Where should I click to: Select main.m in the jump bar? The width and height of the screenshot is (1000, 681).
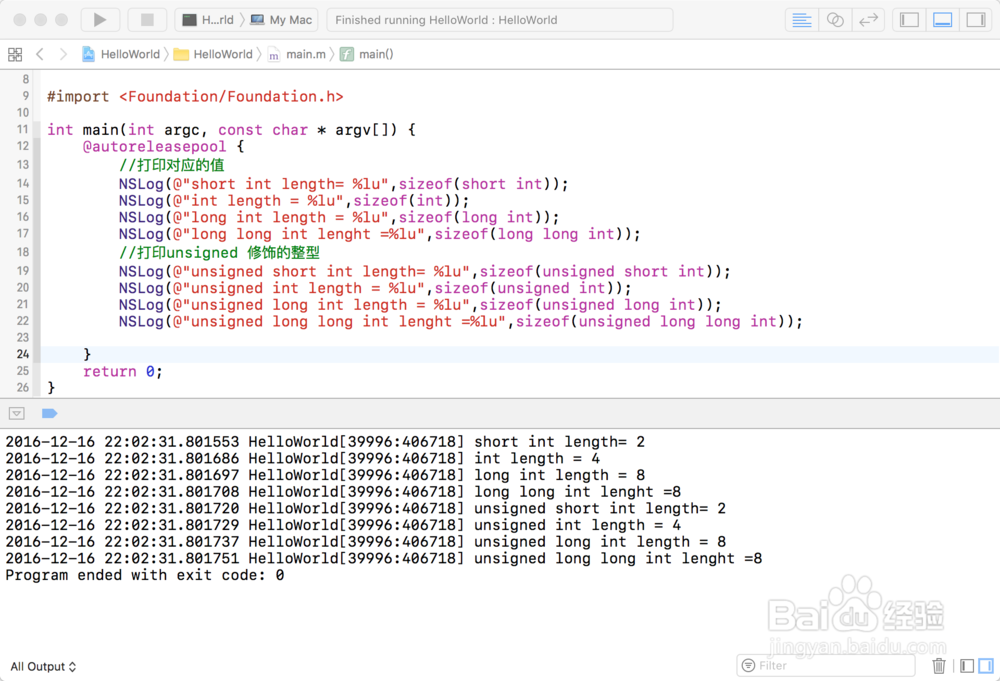click(297, 54)
